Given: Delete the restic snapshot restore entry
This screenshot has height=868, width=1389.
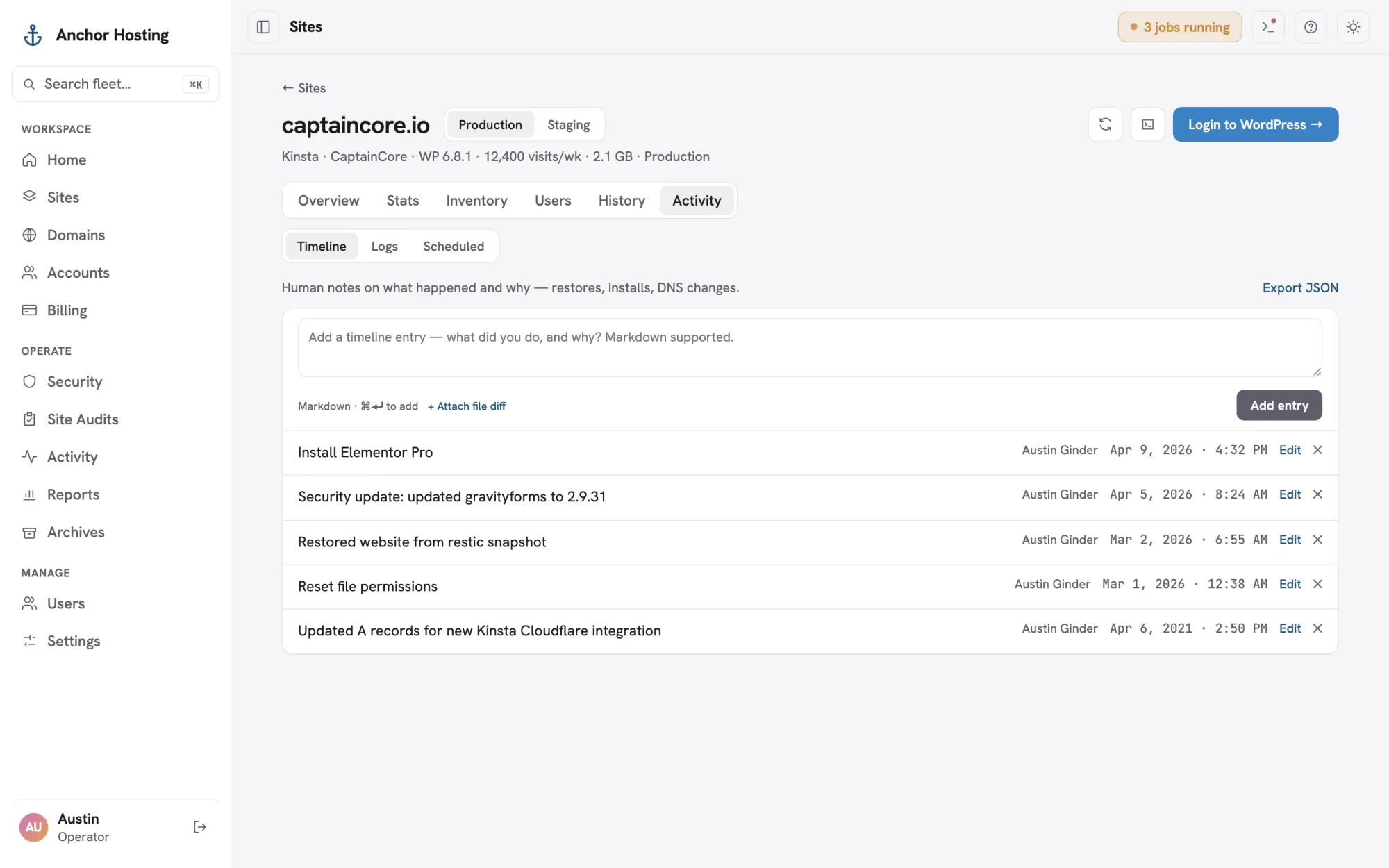Looking at the screenshot, I should pyautogui.click(x=1317, y=540).
